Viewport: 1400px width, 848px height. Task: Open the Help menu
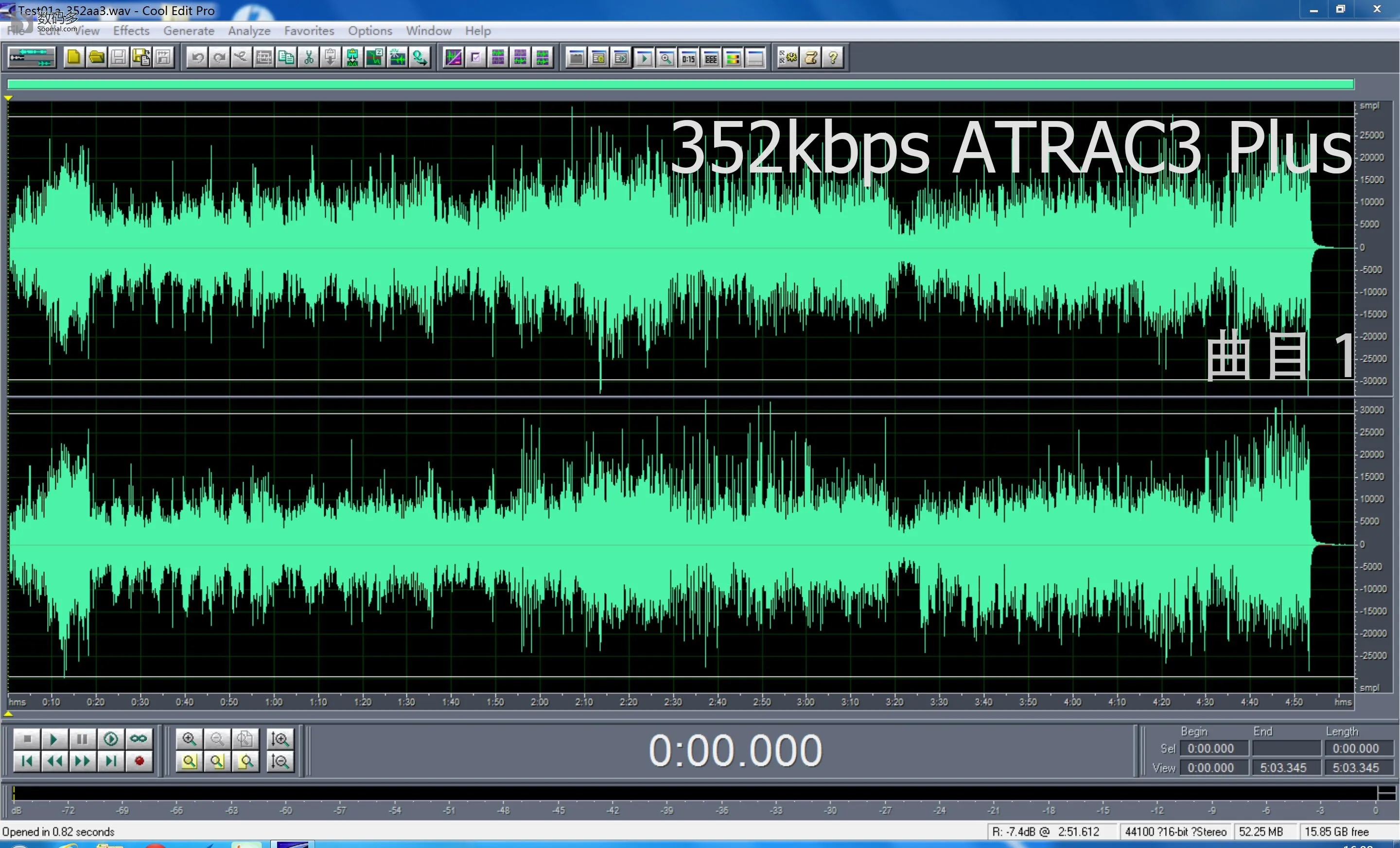pos(478,31)
